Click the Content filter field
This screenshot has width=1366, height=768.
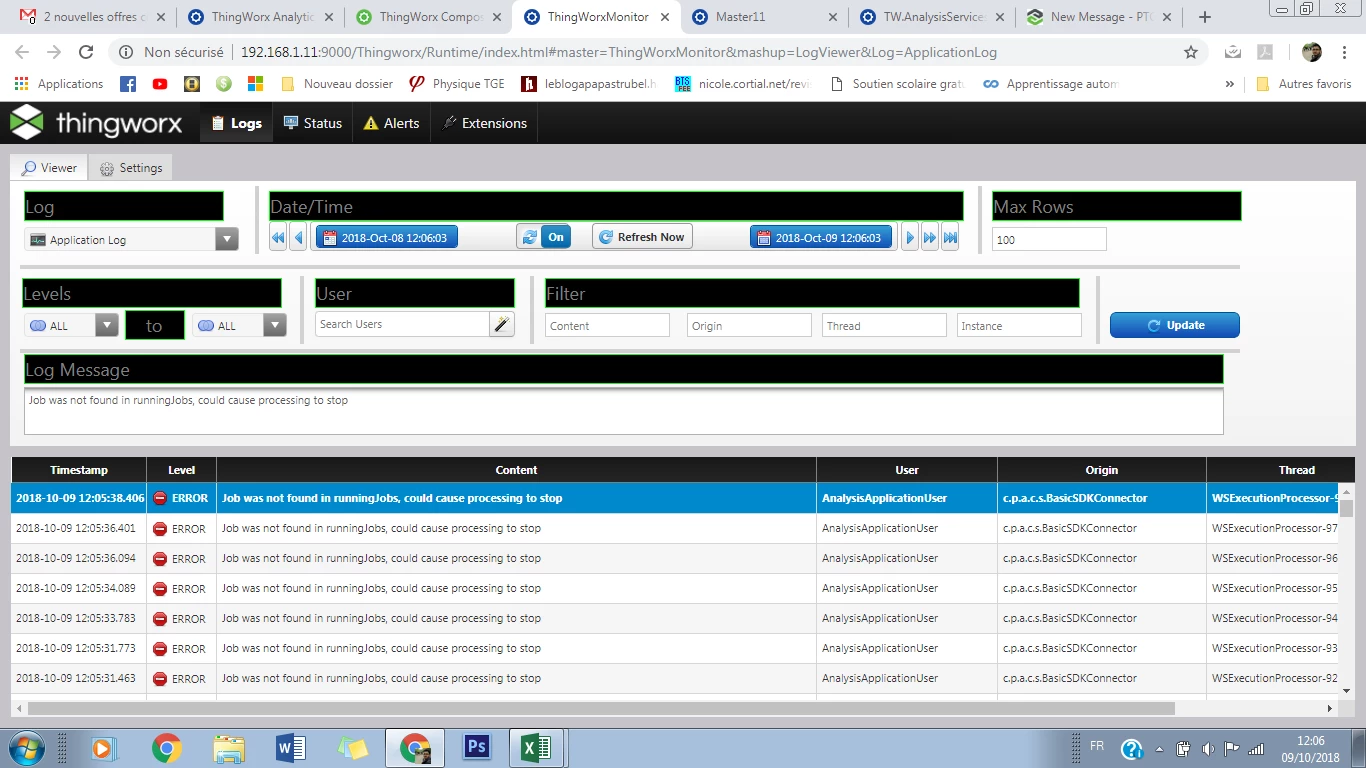pyautogui.click(x=607, y=325)
